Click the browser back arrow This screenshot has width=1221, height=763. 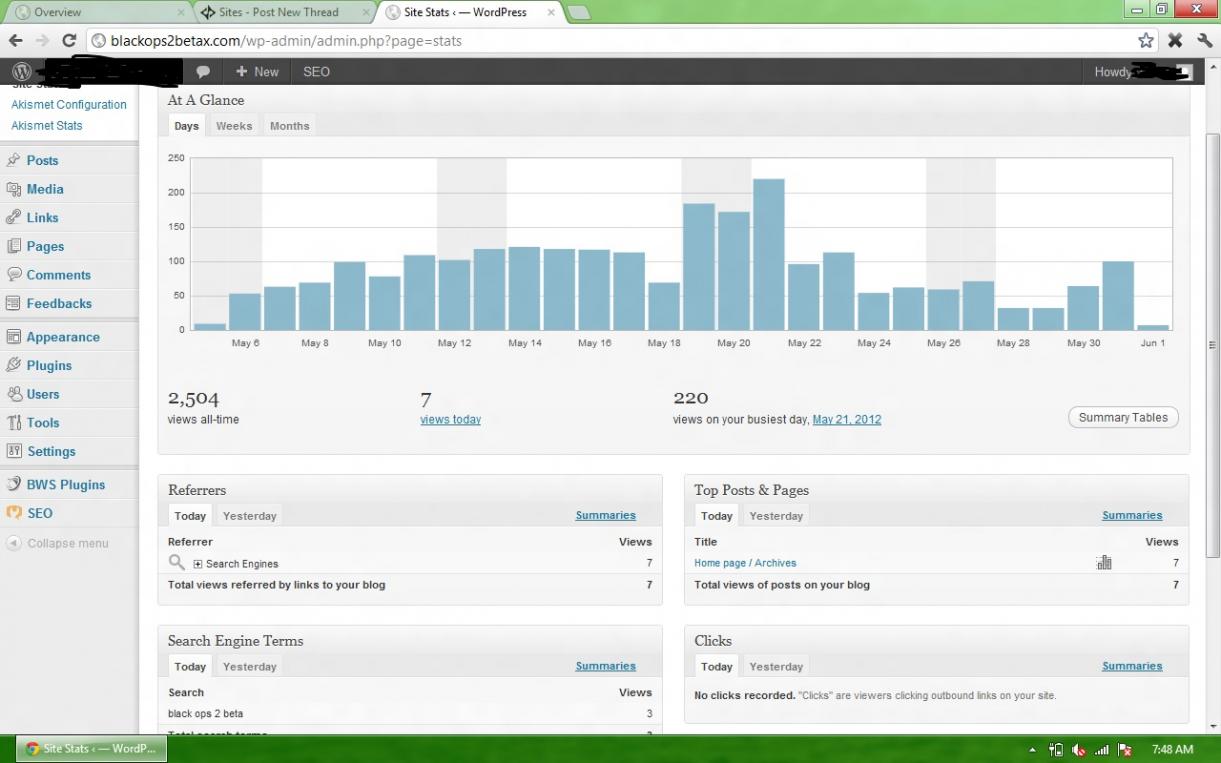[16, 41]
